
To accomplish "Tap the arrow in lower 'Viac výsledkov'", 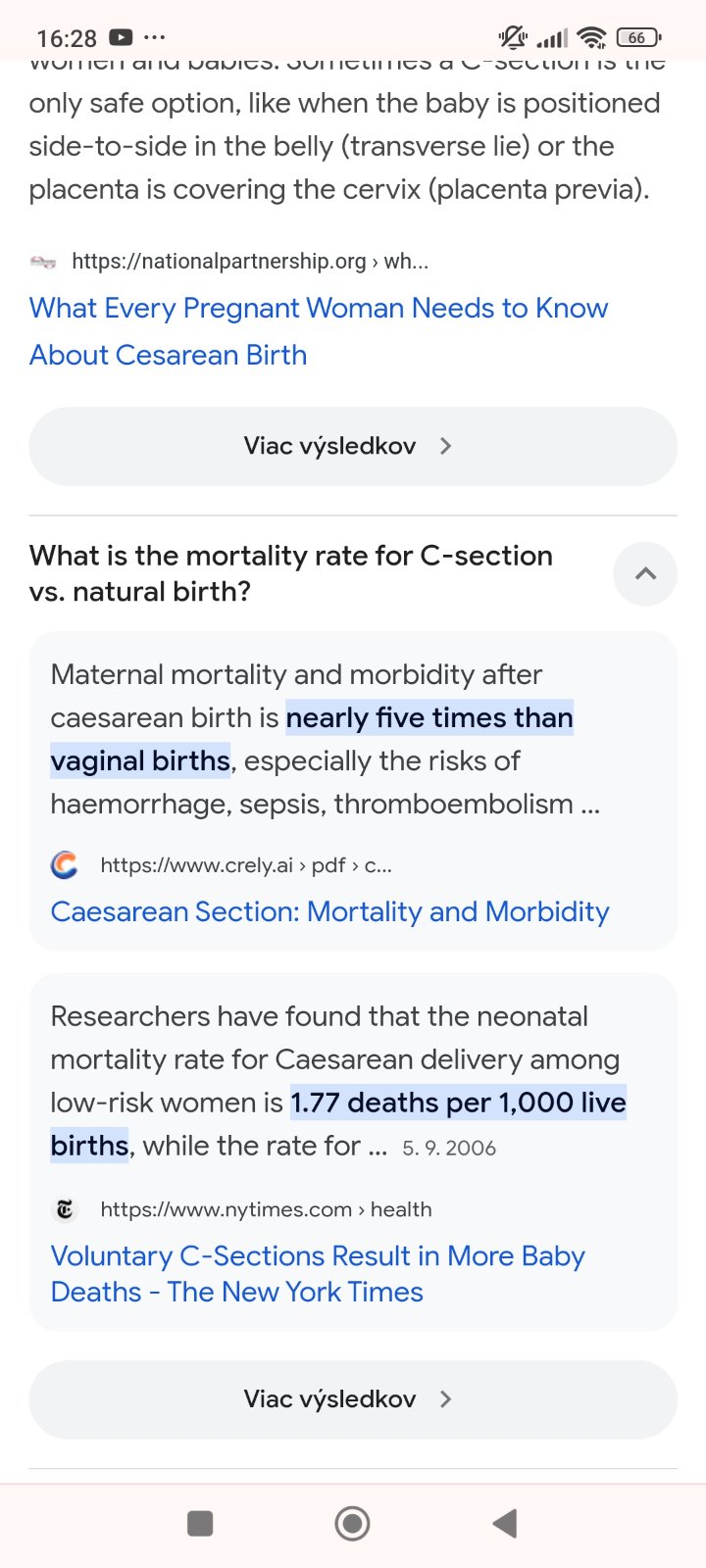I will click(446, 1398).
